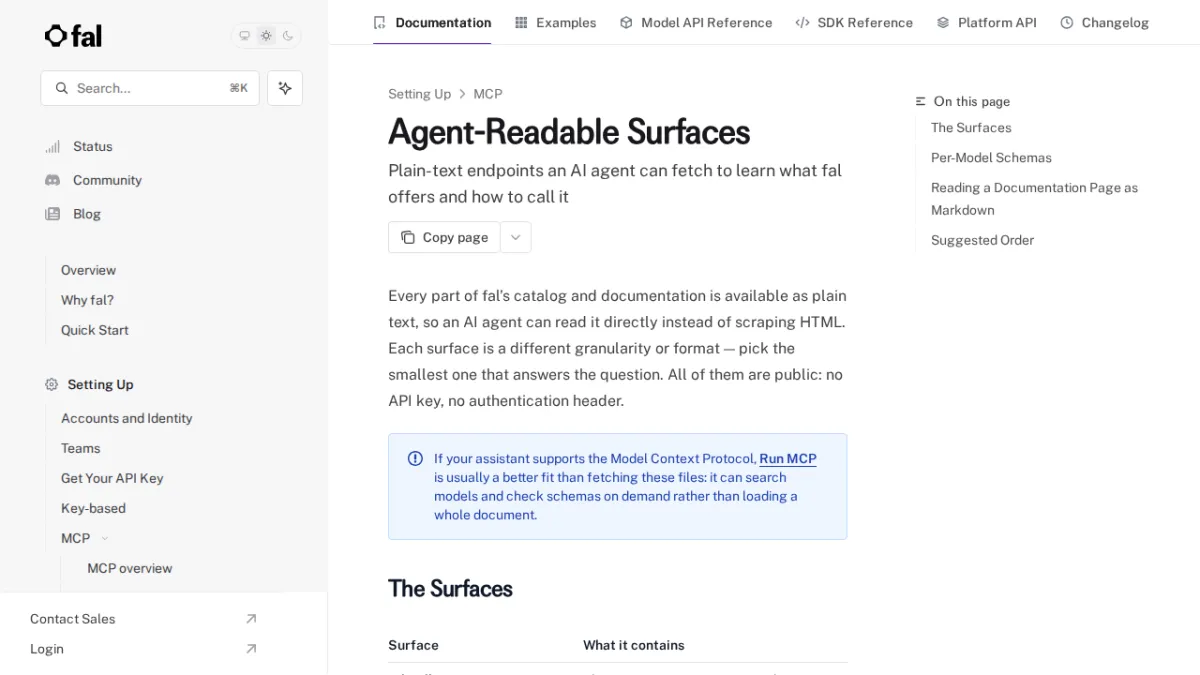
Task: Click the Platform API layers icon
Action: click(943, 22)
